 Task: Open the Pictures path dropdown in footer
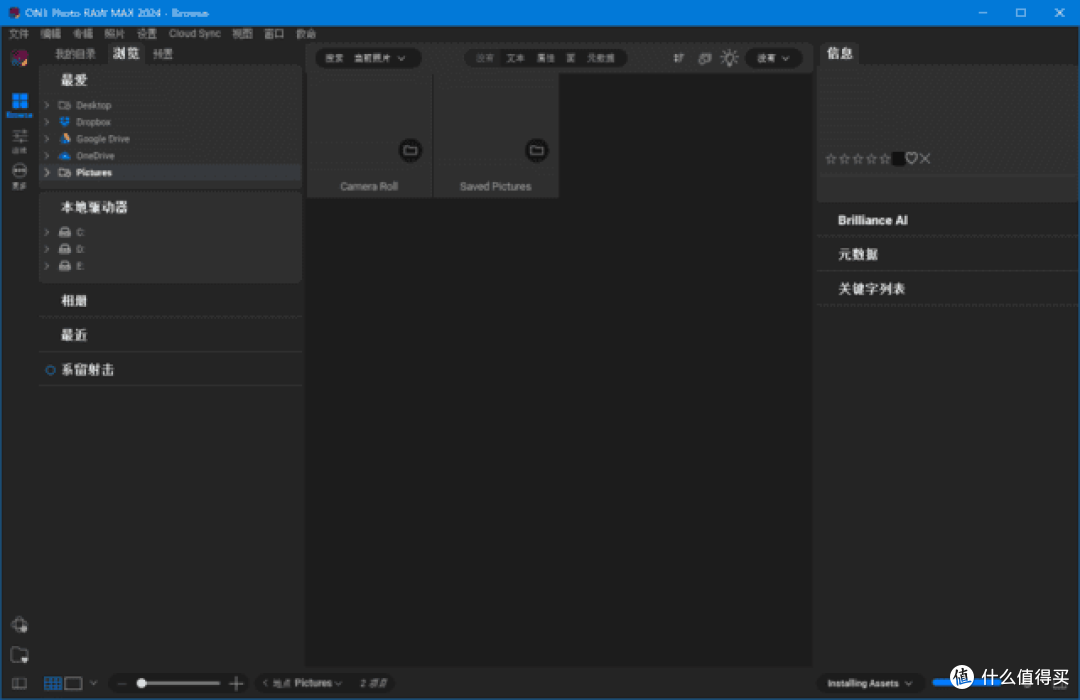[x=318, y=683]
